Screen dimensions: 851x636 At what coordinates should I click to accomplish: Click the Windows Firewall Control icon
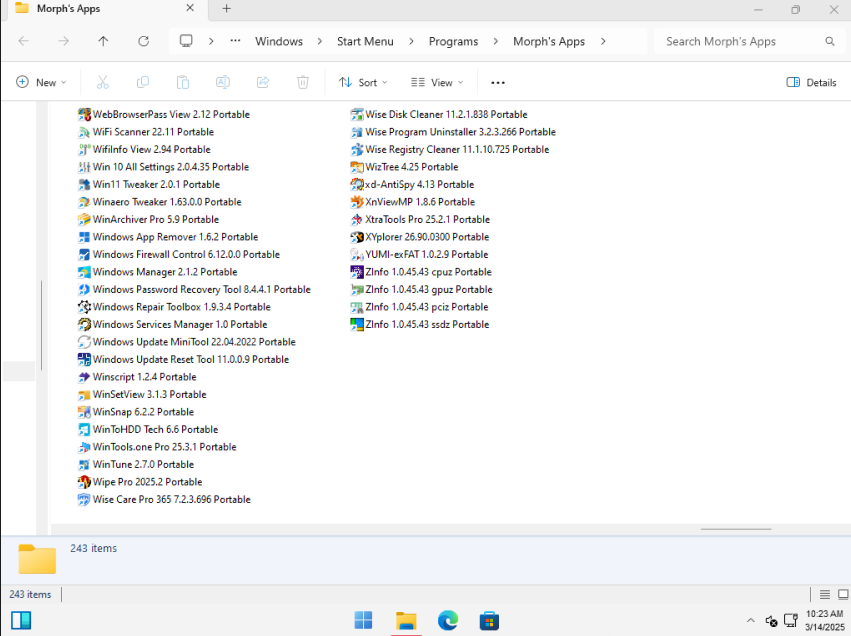[84, 255]
